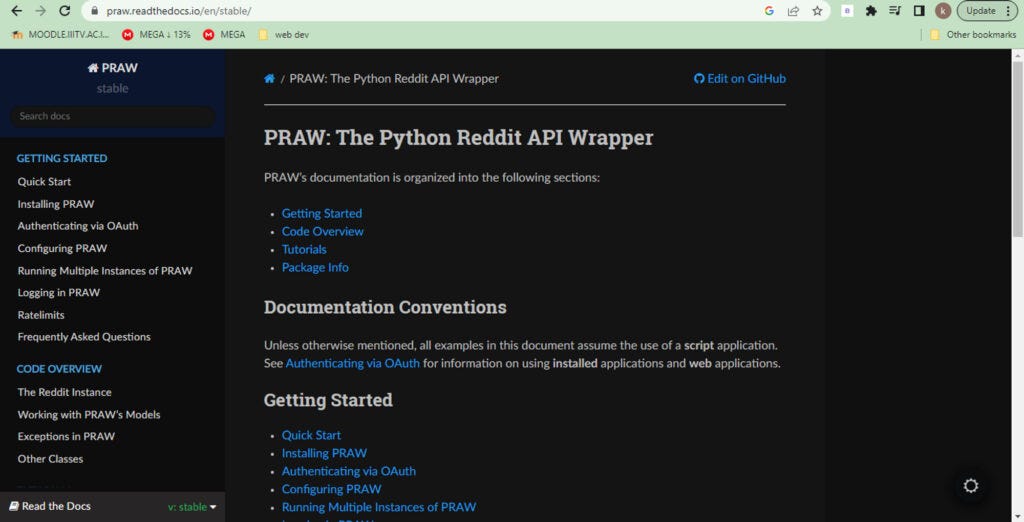
Task: Click Code Overview link in sections list
Action: coord(323,231)
